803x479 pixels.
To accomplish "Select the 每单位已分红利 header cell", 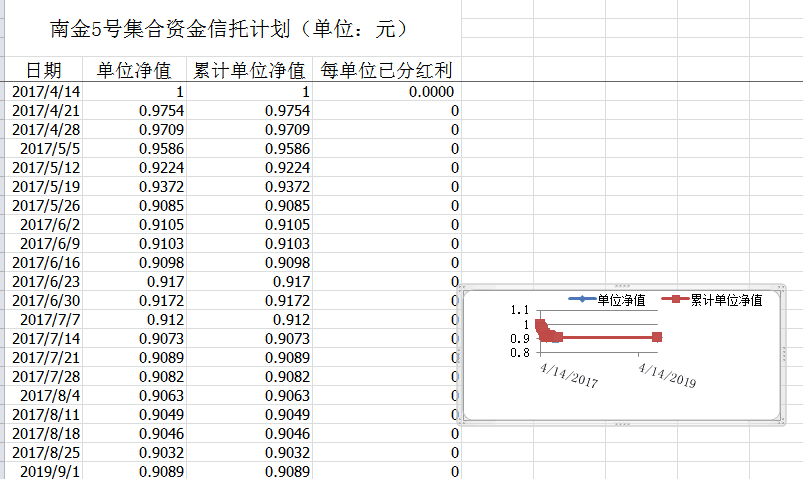I will coord(386,70).
